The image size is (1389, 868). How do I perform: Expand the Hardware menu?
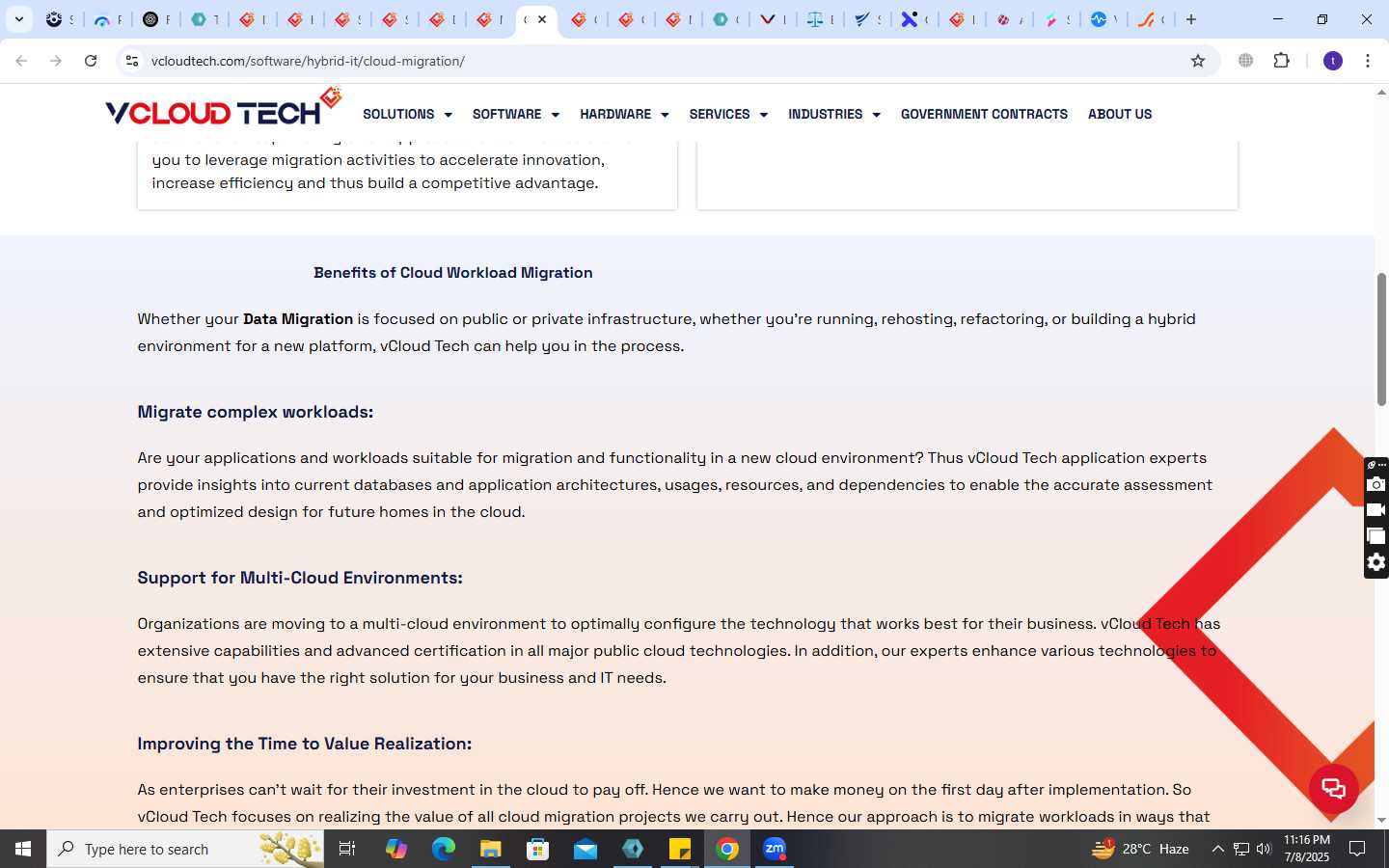pyautogui.click(x=624, y=114)
